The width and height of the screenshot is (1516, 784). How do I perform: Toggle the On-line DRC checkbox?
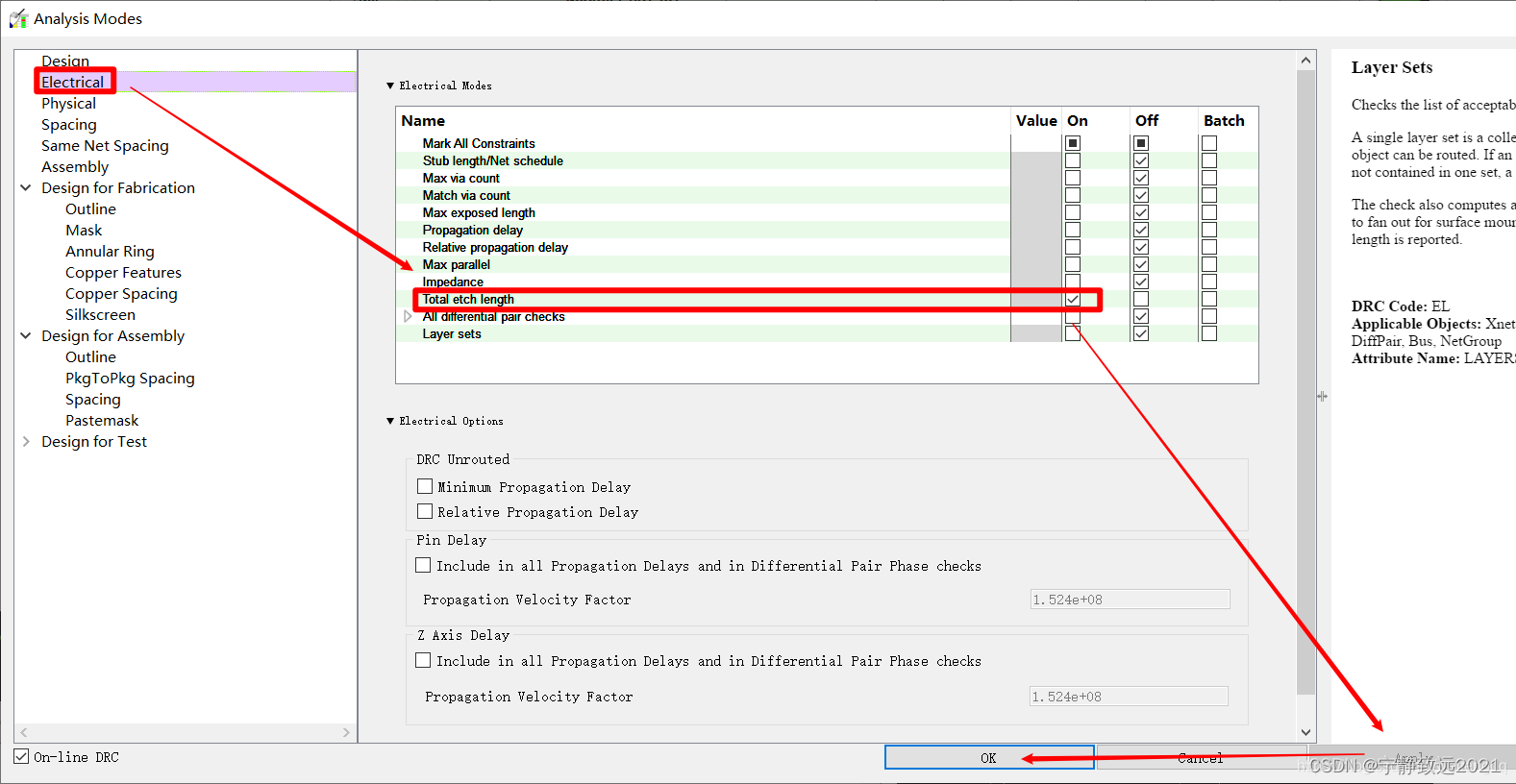click(x=21, y=756)
